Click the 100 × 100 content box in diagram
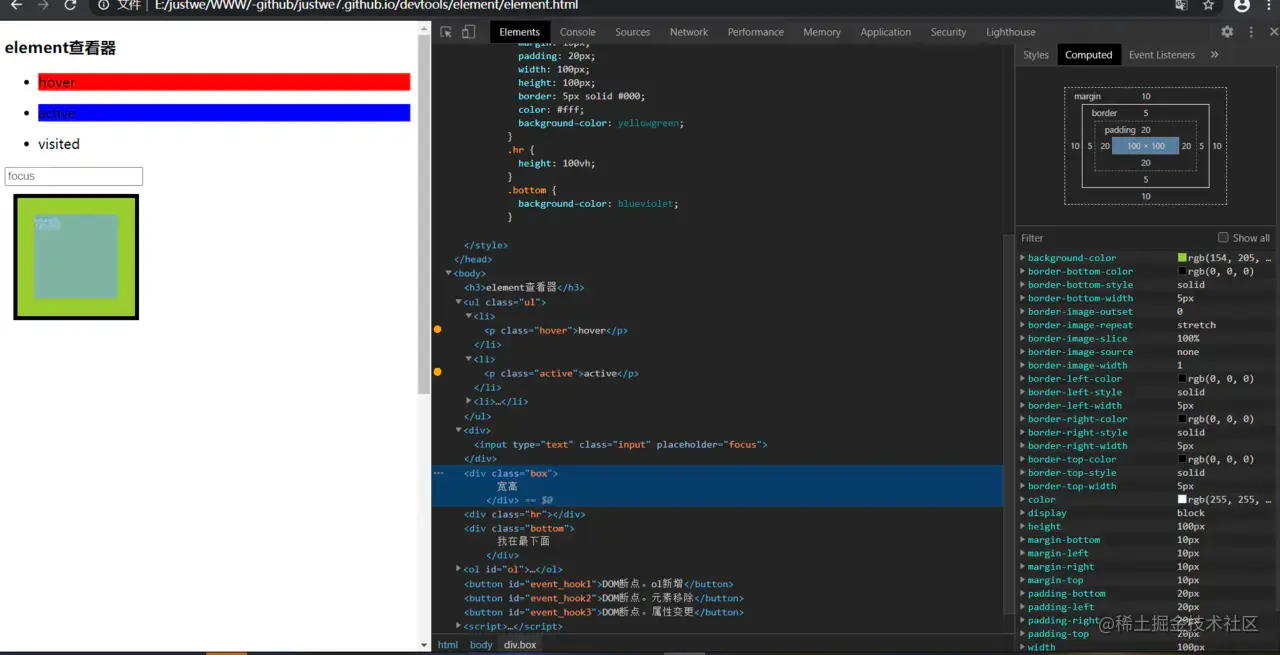Screen dimensions: 1280x655 pyautogui.click(x=1145, y=146)
